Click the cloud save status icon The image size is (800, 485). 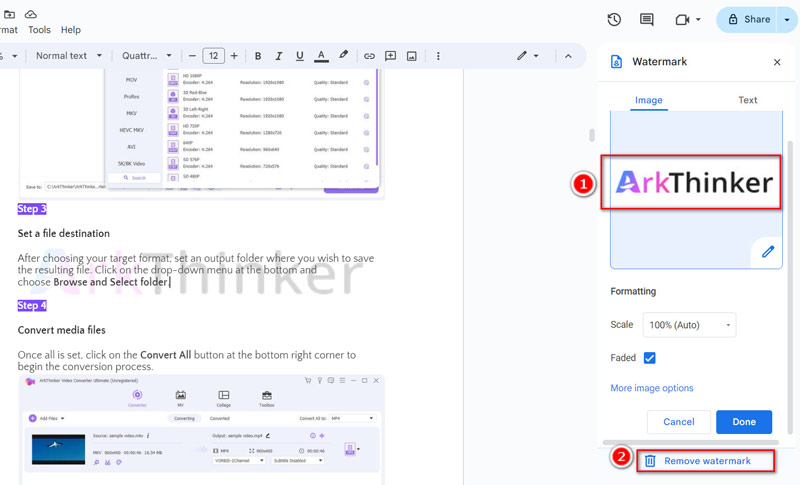tap(31, 14)
